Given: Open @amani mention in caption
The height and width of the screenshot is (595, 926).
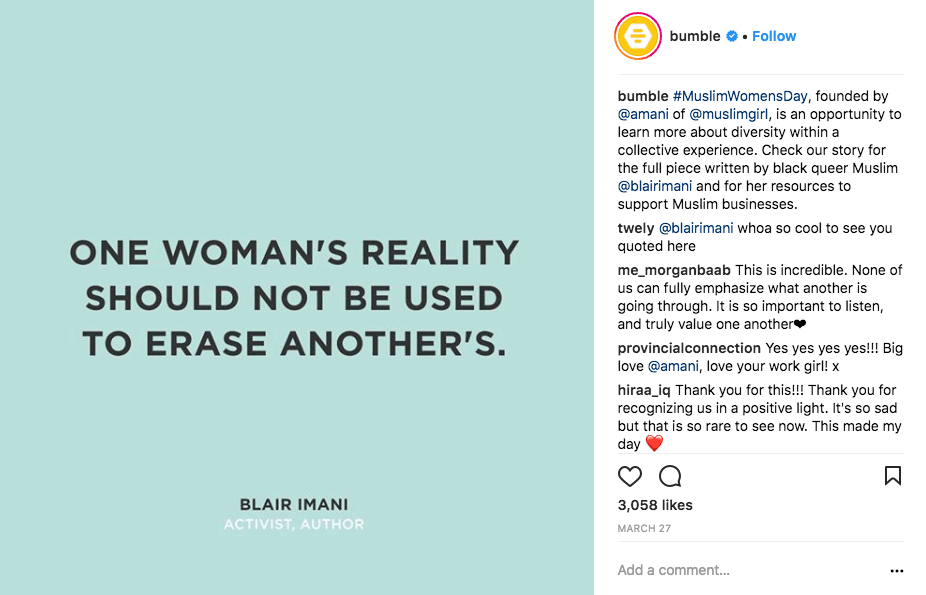Looking at the screenshot, I should (643, 114).
